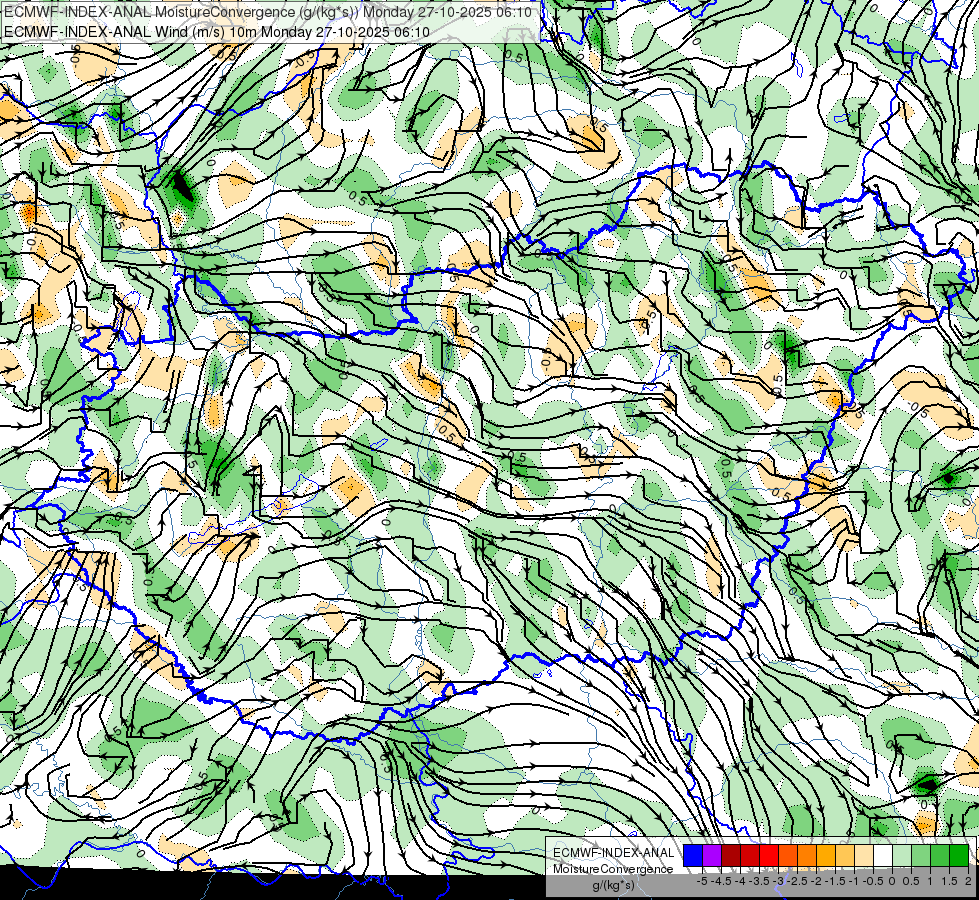The image size is (979, 900).
Task: Click the Wind (m/s) 10m title line
Action: [x=217, y=32]
